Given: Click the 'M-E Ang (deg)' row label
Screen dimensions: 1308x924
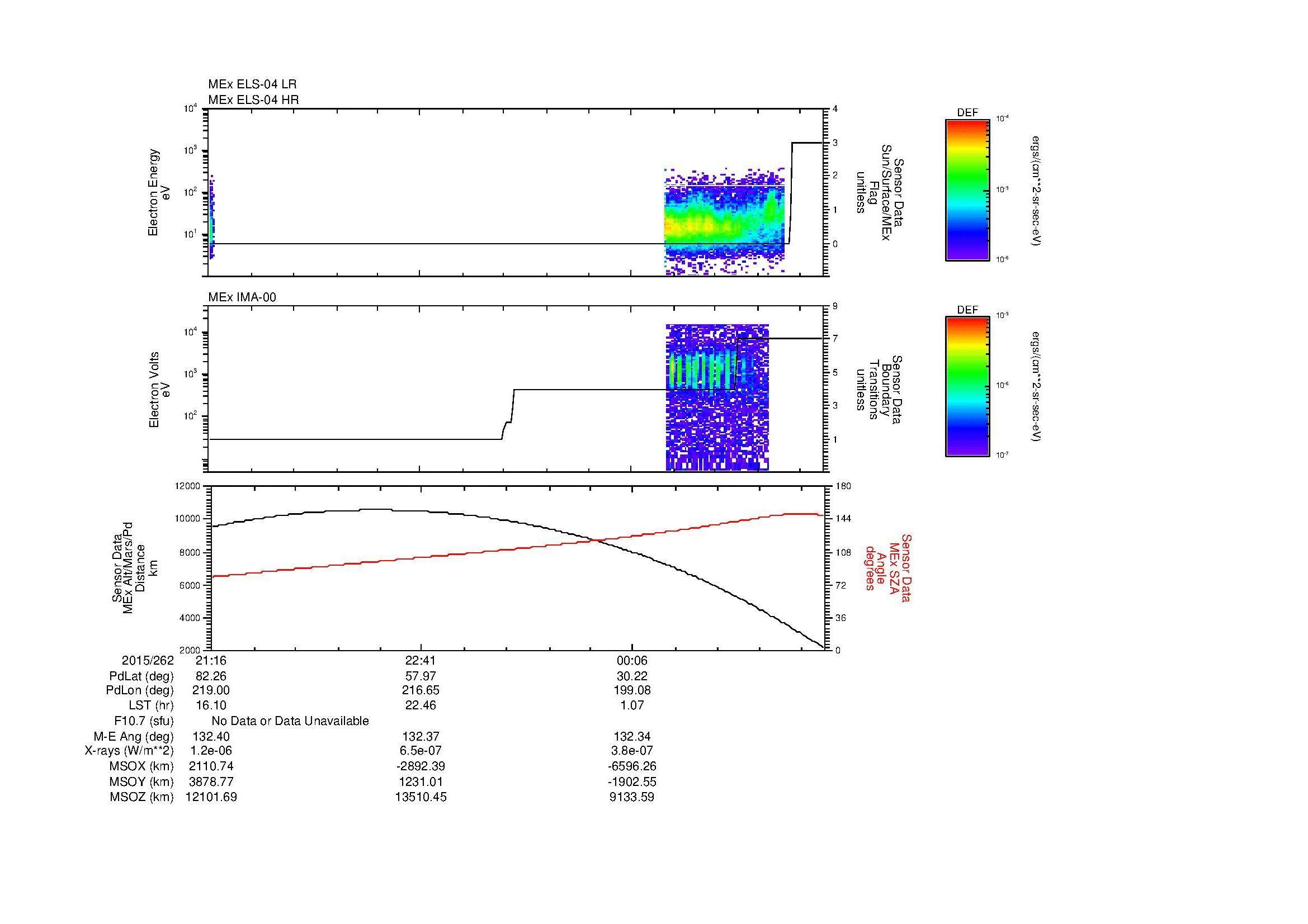Looking at the screenshot, I should click(x=134, y=736).
